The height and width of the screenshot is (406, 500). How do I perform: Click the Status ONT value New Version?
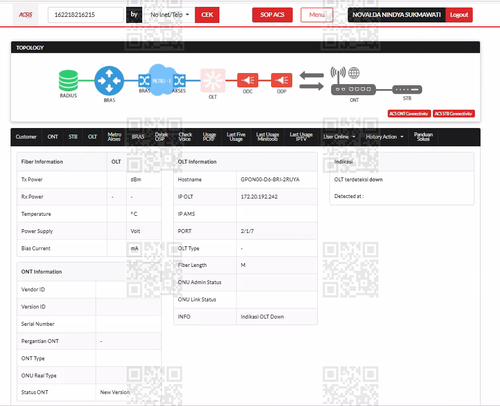coord(115,392)
